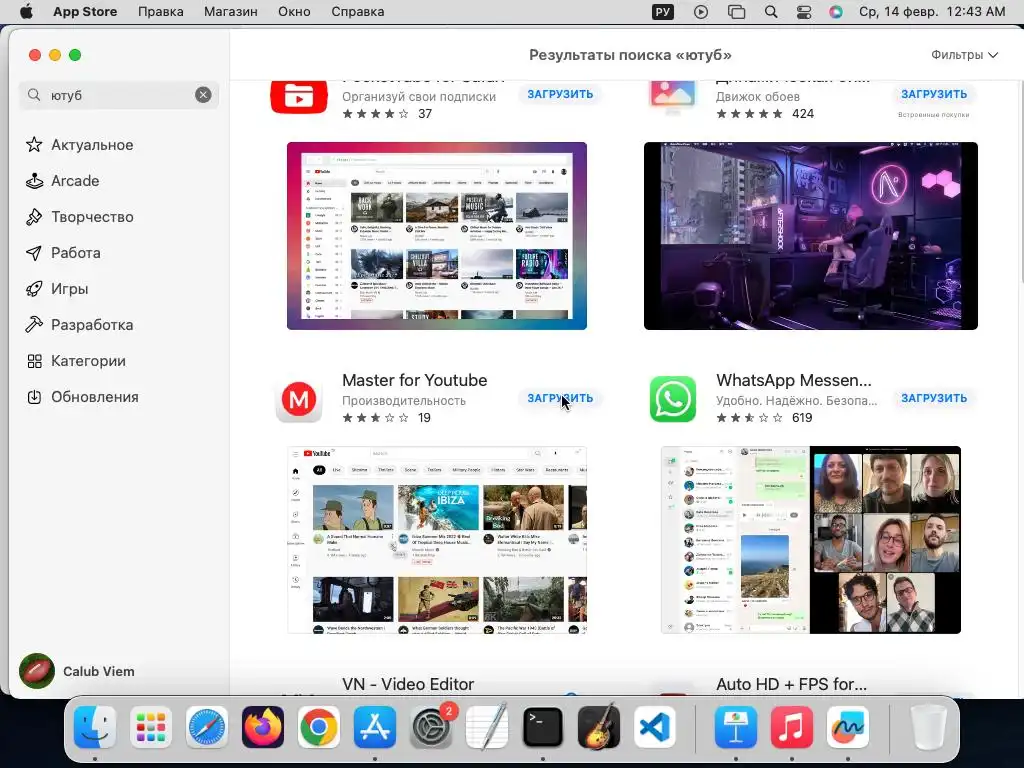Open Игры section with rocket icon
This screenshot has height=768, width=1024.
(x=56, y=289)
